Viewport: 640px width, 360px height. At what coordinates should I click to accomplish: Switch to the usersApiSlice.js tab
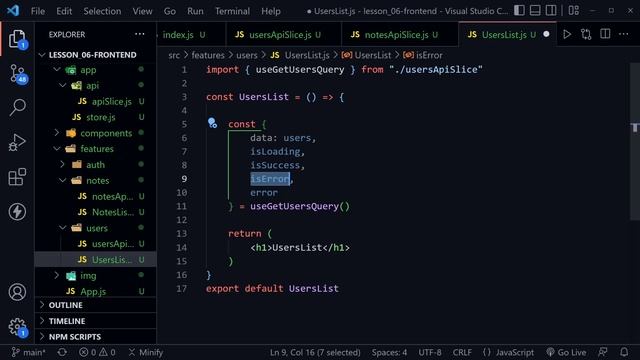tap(284, 35)
